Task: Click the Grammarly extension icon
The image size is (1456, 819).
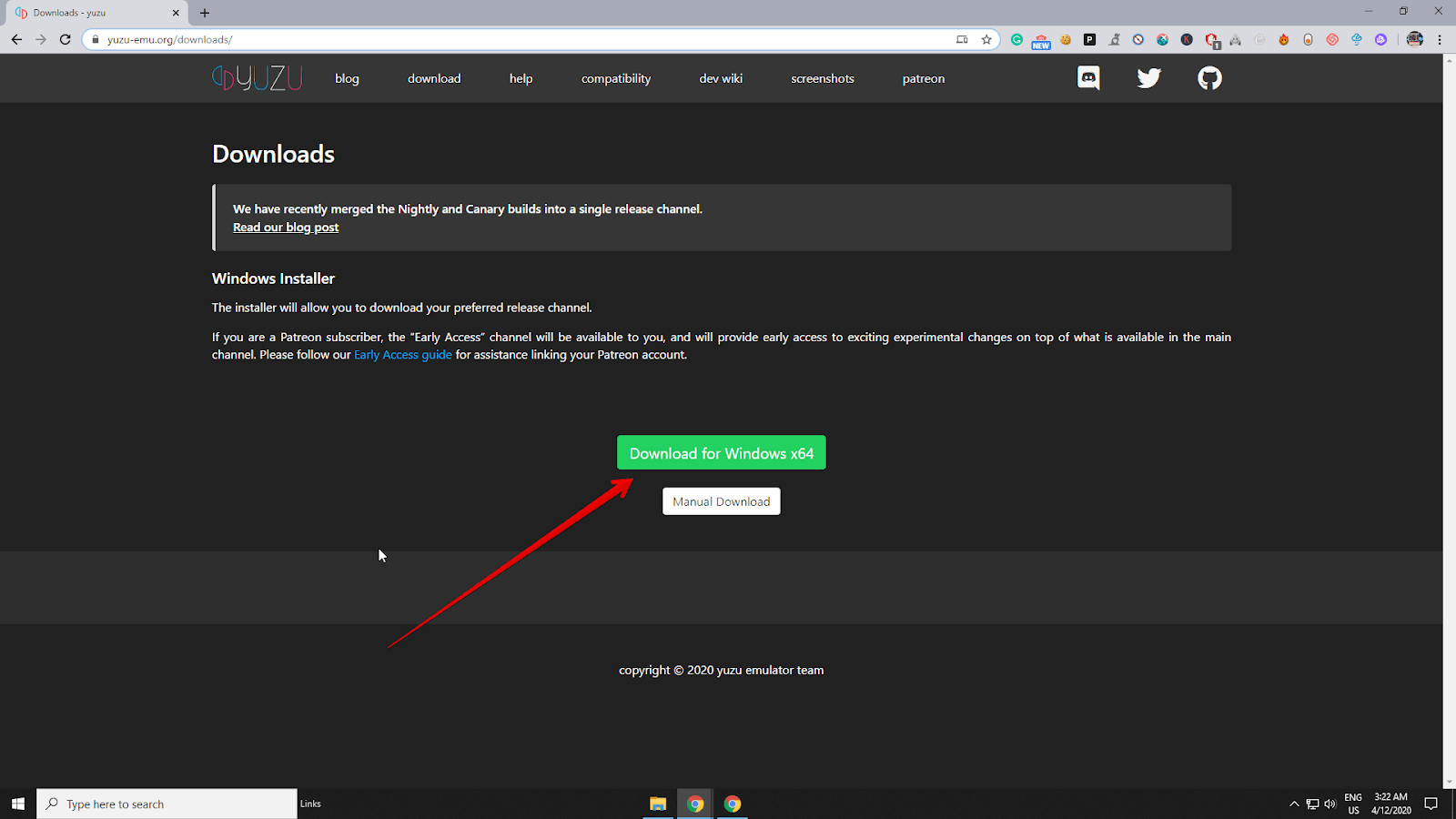Action: tap(1017, 39)
